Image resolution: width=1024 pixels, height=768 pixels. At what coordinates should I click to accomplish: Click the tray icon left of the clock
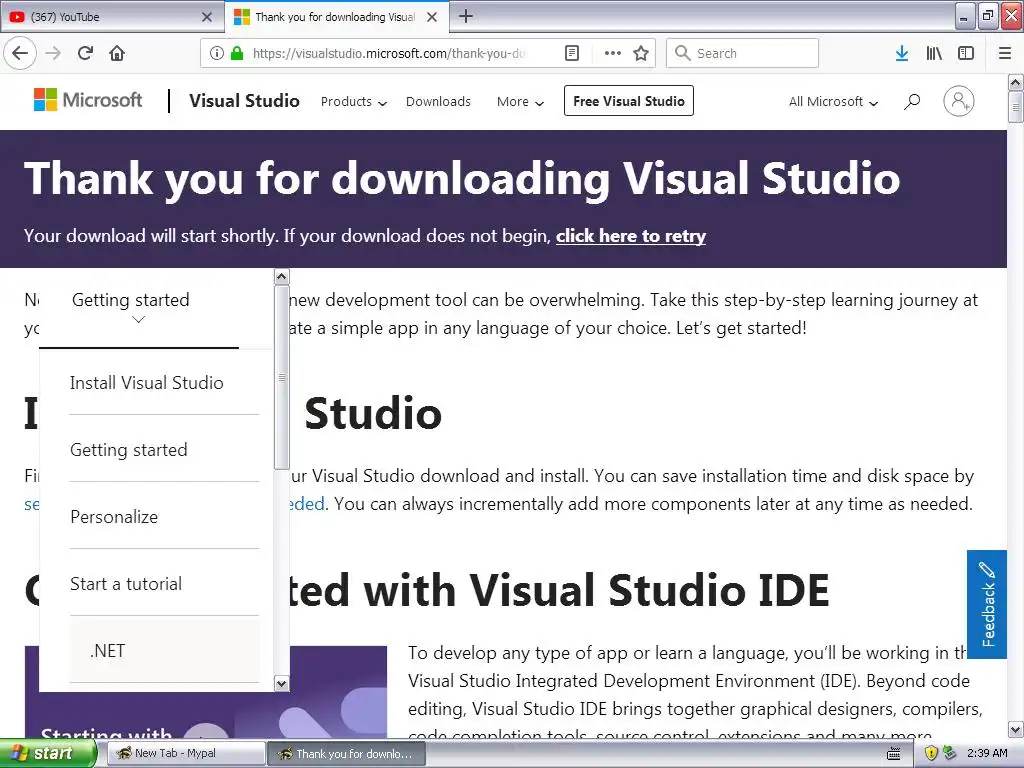pos(950,753)
